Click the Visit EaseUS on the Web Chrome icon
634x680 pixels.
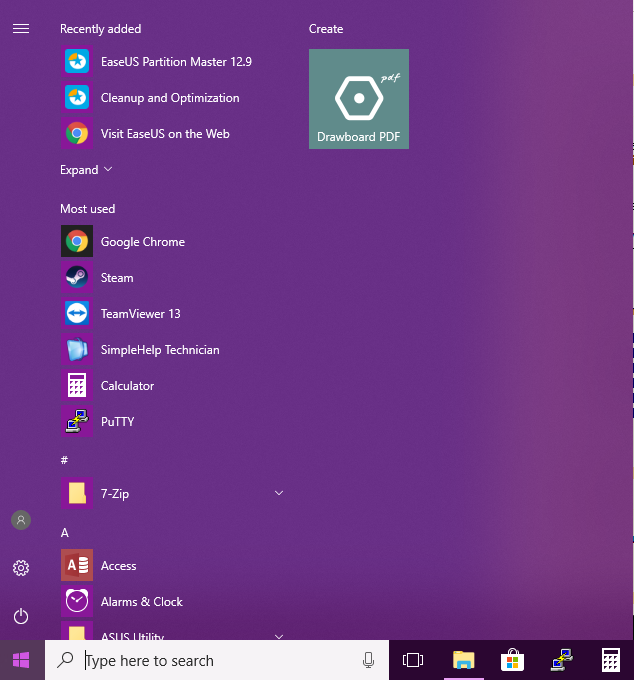pos(77,133)
